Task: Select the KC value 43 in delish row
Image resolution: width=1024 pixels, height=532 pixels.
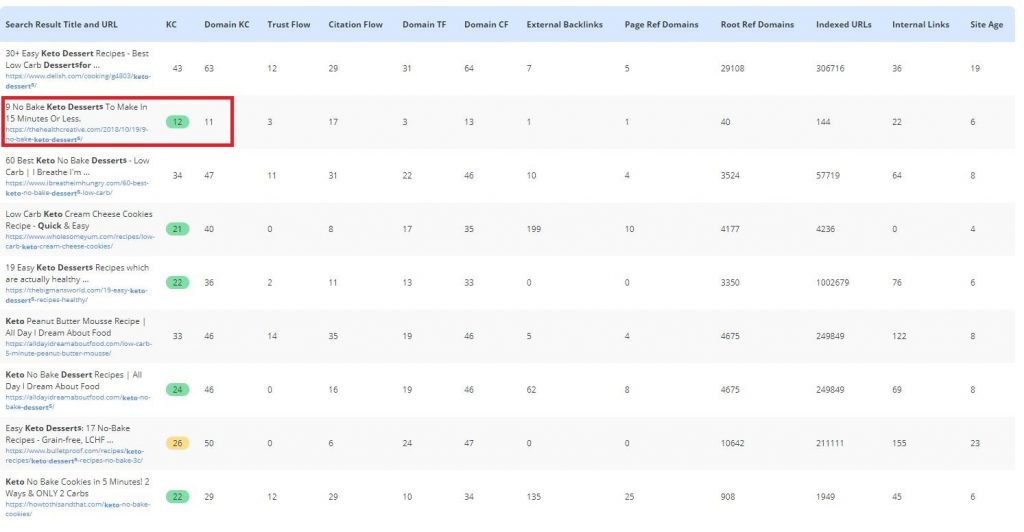Action: click(x=177, y=68)
